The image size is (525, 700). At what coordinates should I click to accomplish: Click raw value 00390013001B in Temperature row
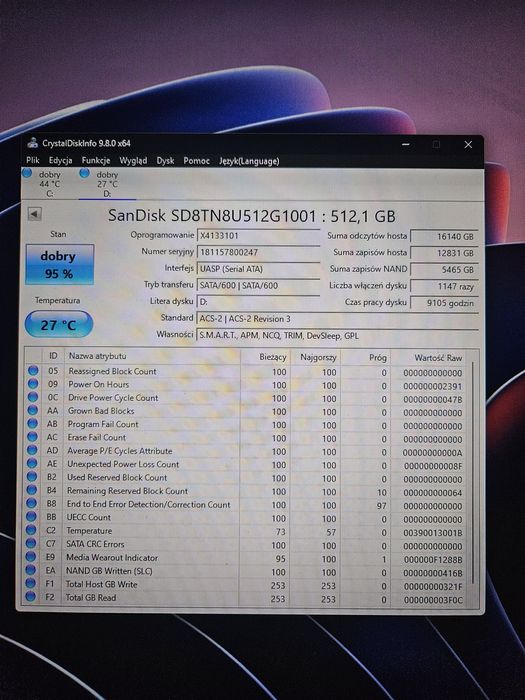[433, 533]
